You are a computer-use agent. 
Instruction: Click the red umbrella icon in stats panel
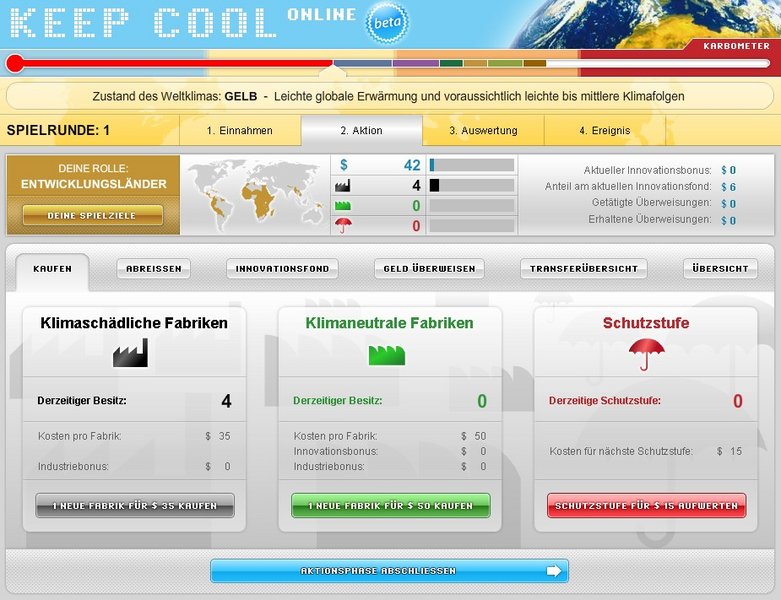343,226
